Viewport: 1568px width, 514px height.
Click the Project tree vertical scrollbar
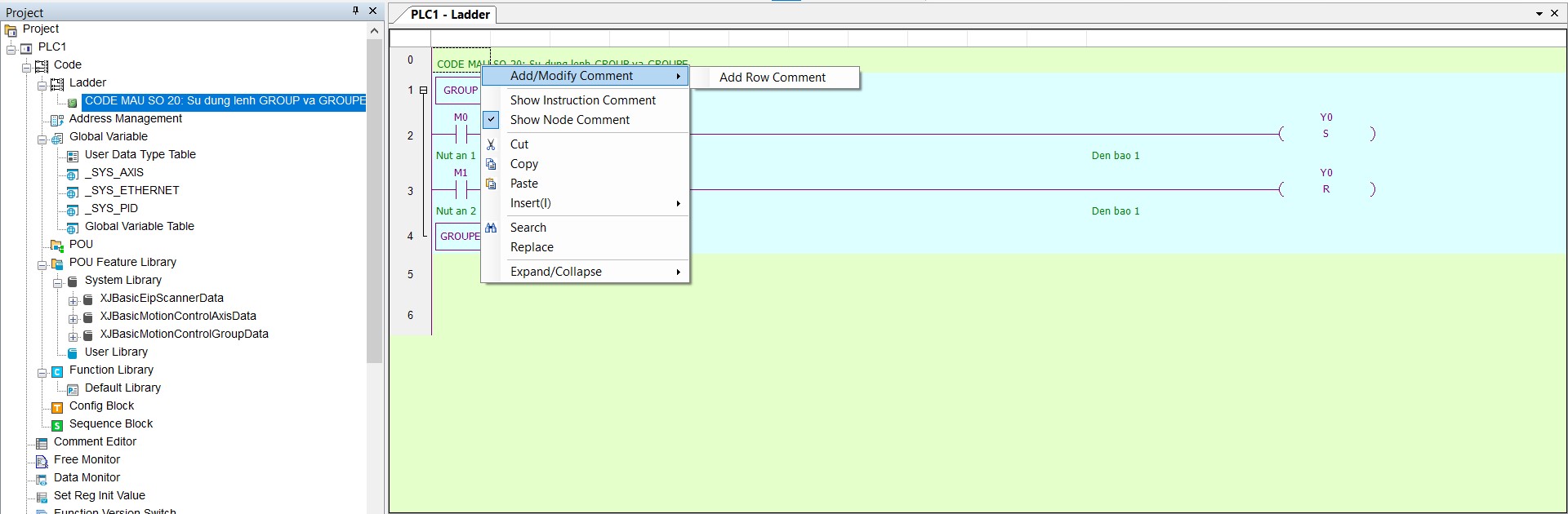374,204
